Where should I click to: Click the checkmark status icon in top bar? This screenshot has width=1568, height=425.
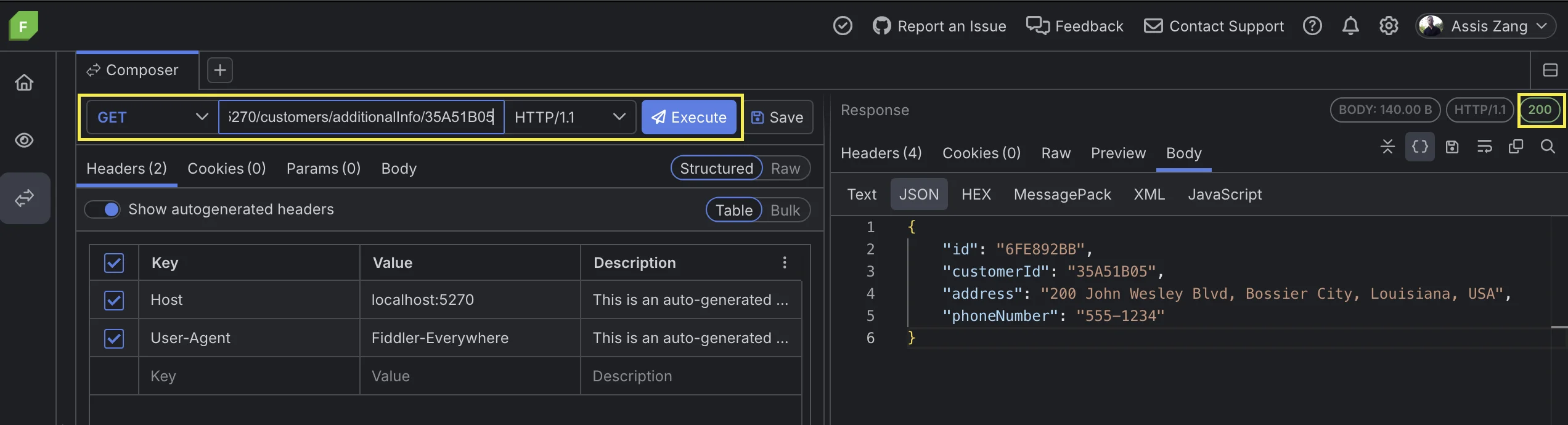coord(843,26)
